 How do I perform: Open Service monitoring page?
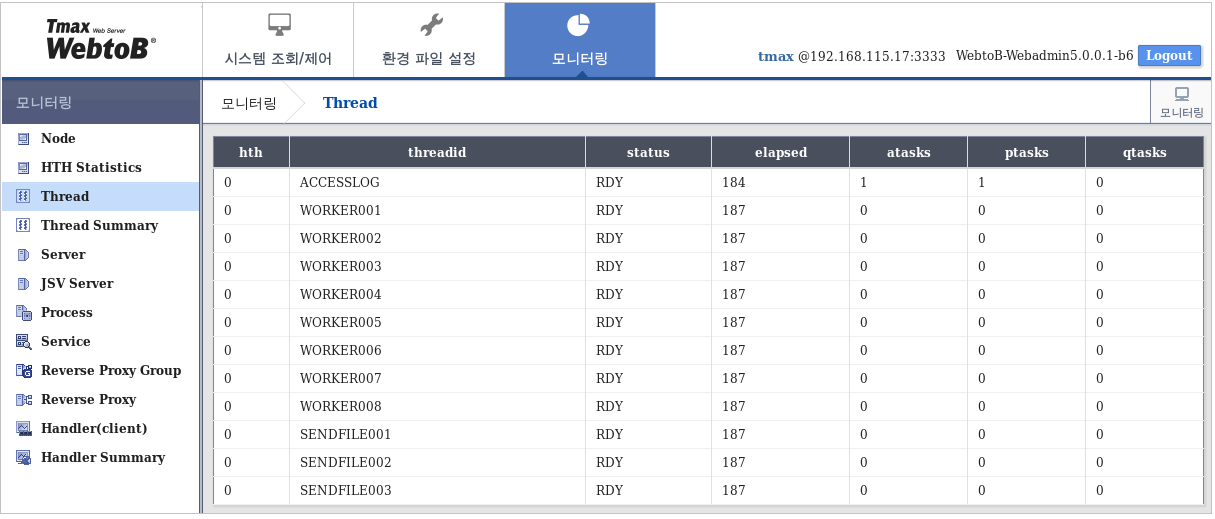click(x=100, y=342)
